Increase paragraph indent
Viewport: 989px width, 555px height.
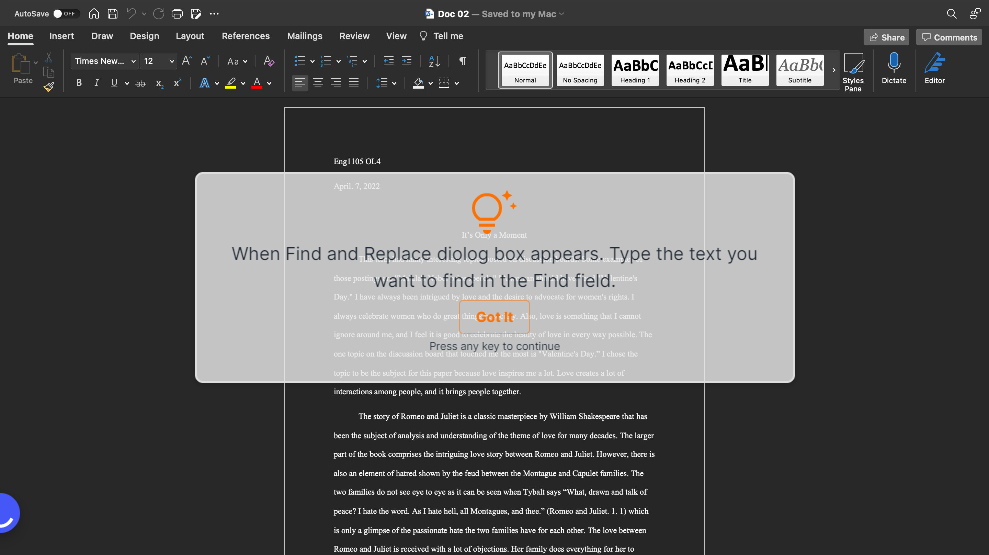tap(407, 61)
